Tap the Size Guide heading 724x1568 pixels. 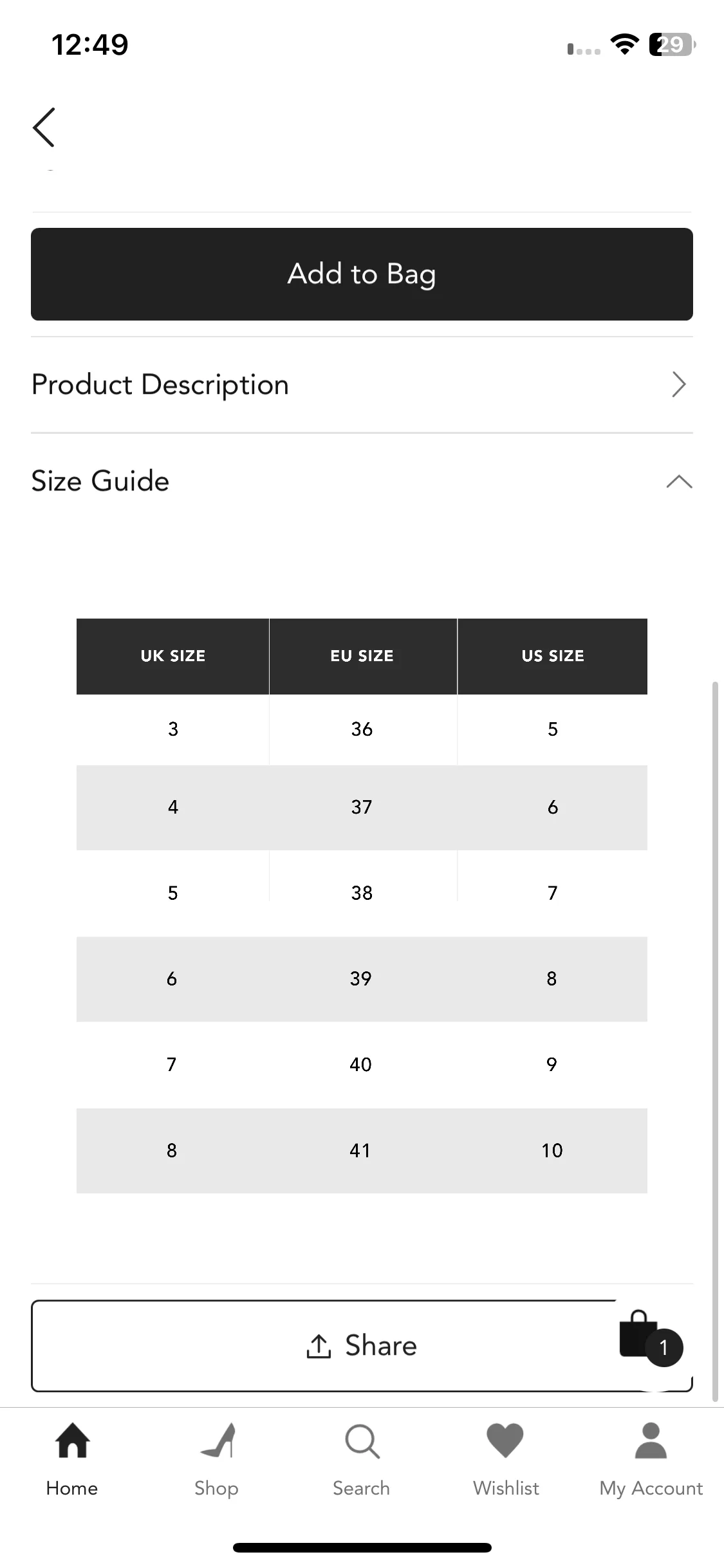click(x=100, y=481)
